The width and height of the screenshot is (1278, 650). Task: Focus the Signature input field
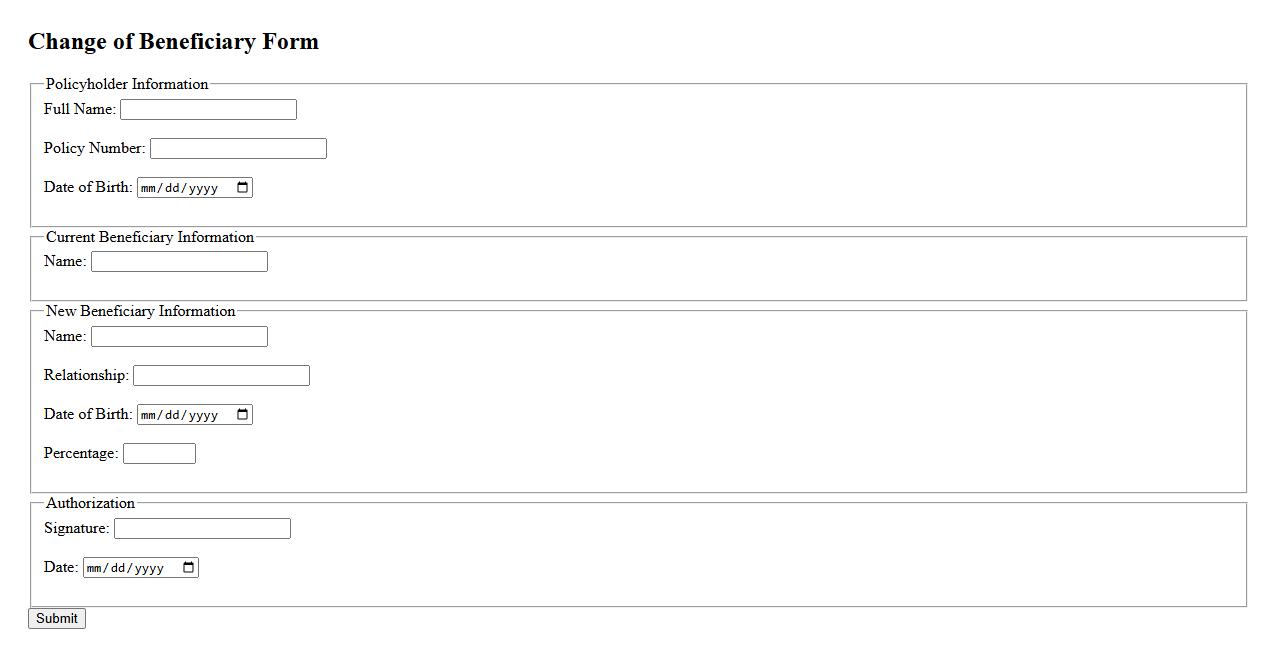tap(202, 529)
